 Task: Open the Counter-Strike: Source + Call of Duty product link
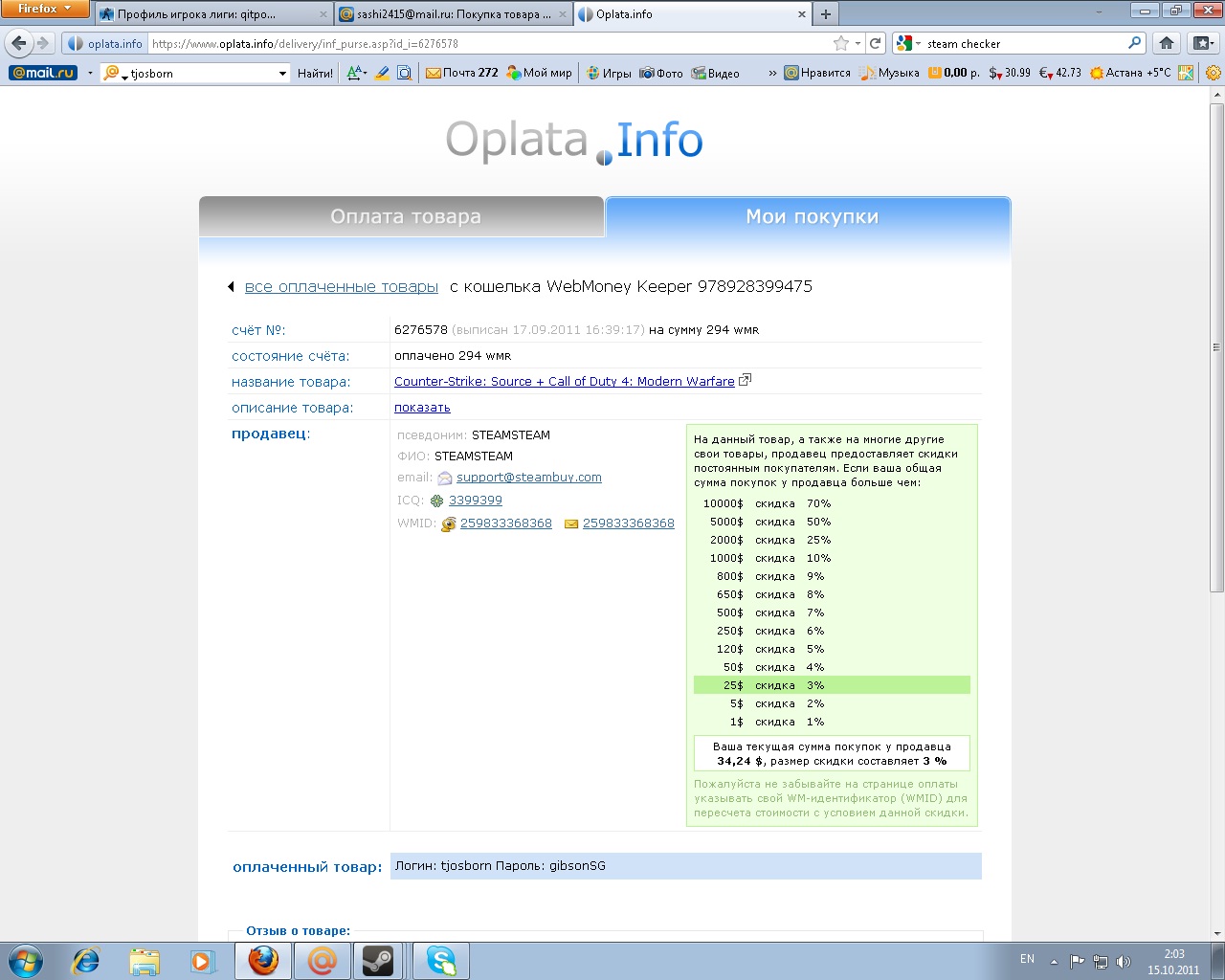(565, 381)
